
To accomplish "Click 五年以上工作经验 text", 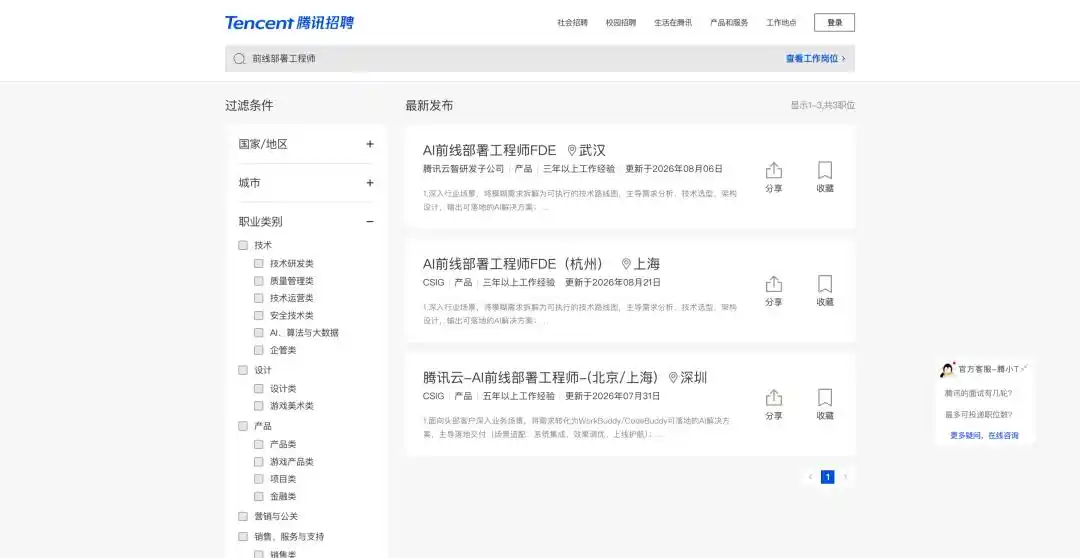I will (519, 396).
